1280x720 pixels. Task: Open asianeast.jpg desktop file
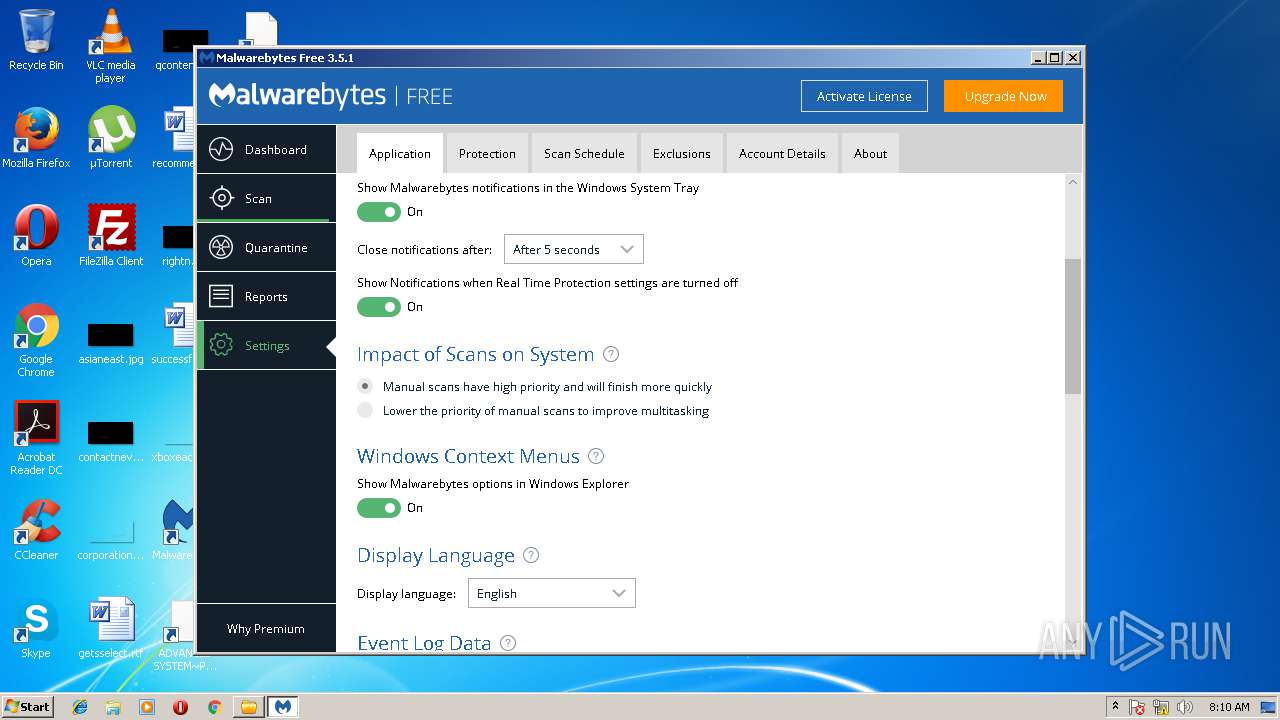(x=110, y=340)
